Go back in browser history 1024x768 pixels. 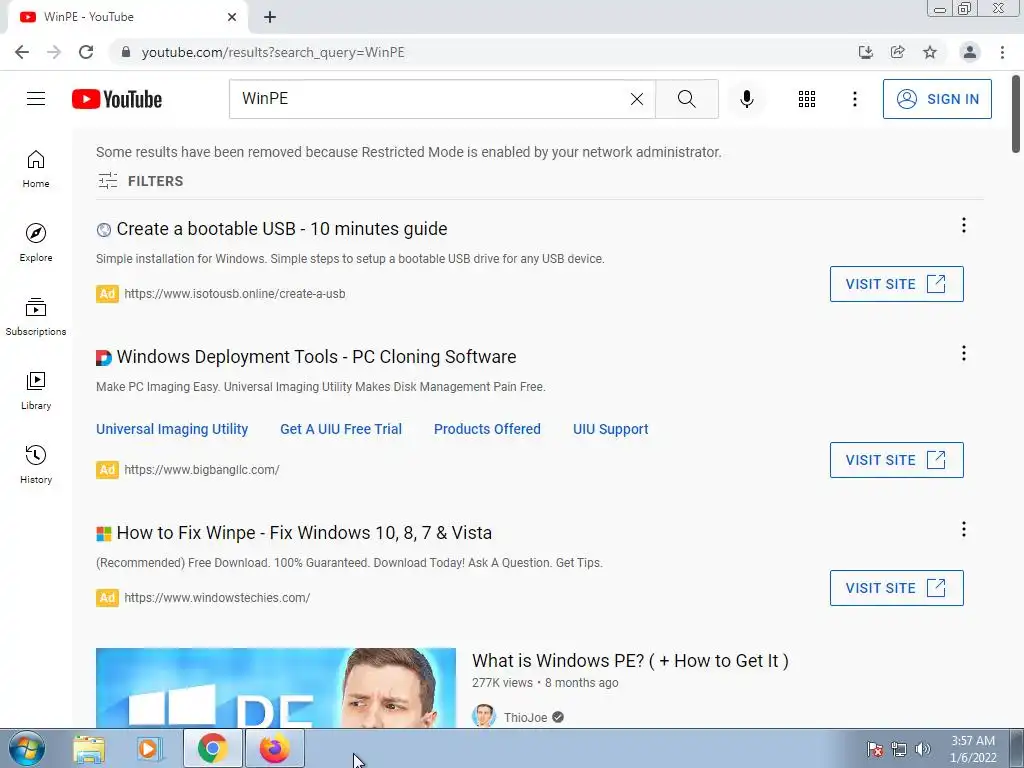point(22,52)
